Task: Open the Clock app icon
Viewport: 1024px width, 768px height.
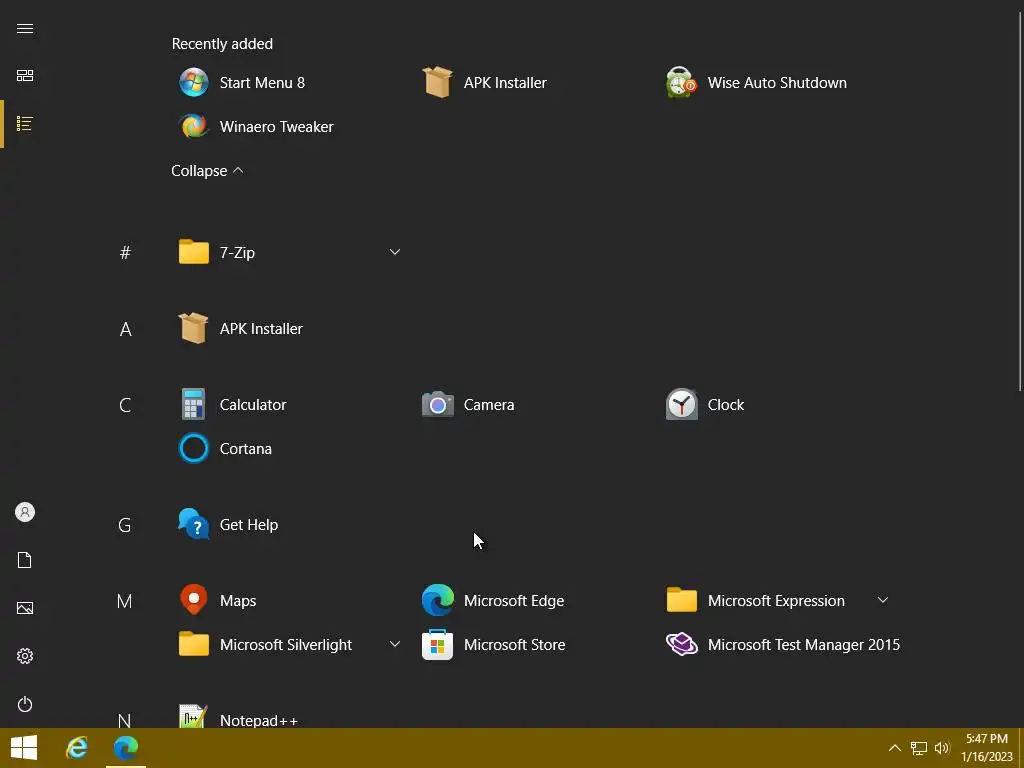Action: (681, 404)
